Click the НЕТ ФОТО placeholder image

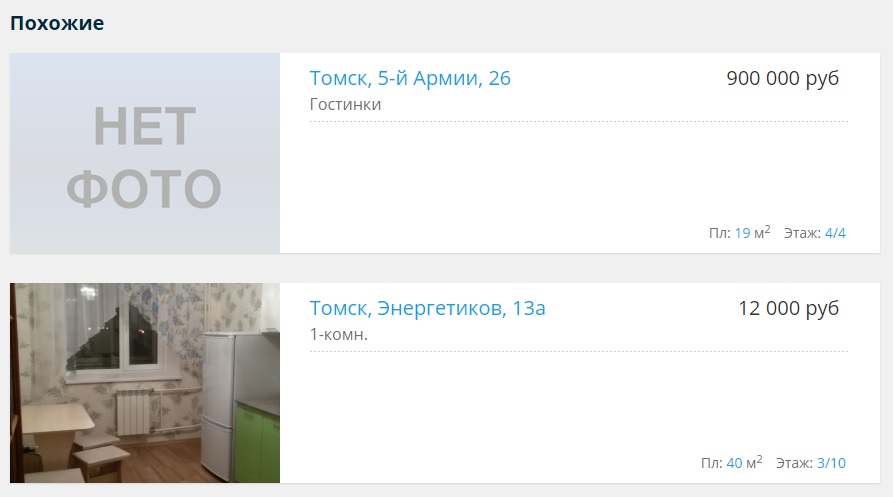145,153
